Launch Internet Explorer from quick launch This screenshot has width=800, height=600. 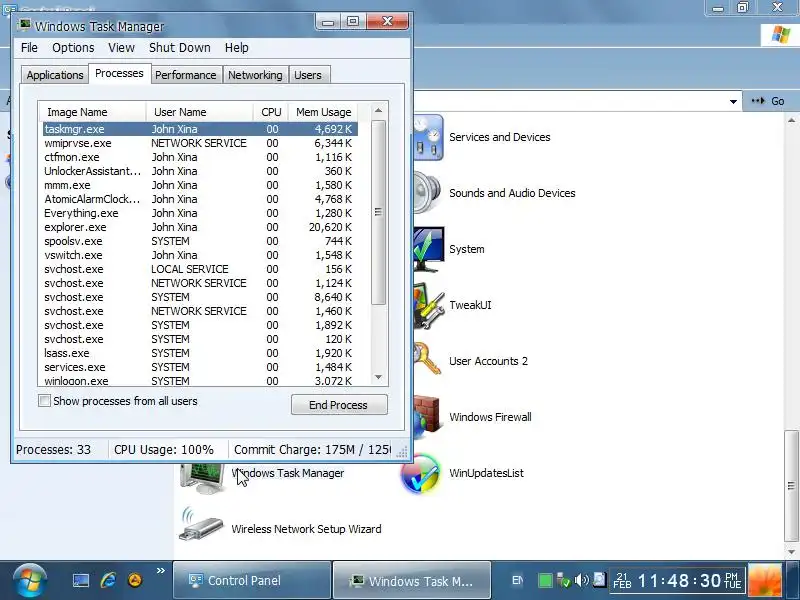pyautogui.click(x=108, y=581)
